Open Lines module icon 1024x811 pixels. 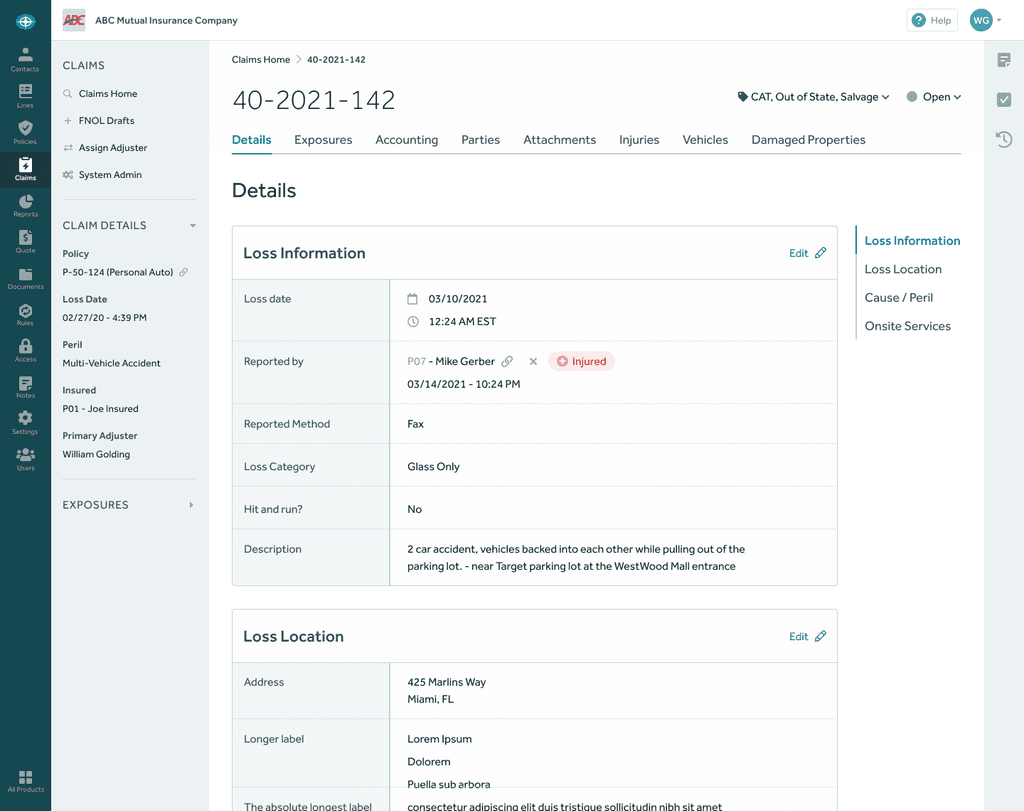[x=25, y=96]
